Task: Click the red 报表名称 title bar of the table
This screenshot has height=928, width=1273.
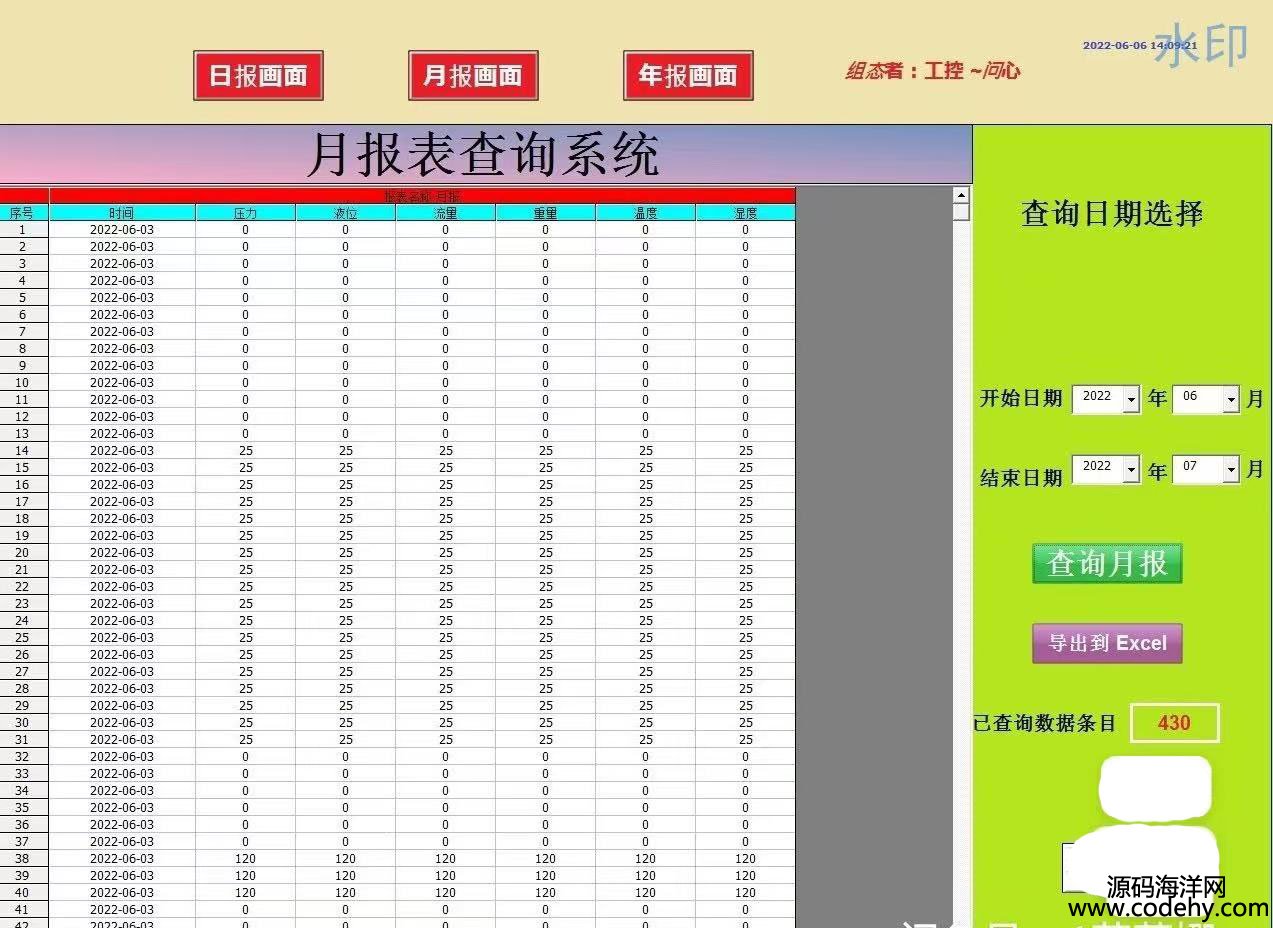Action: [x=422, y=196]
